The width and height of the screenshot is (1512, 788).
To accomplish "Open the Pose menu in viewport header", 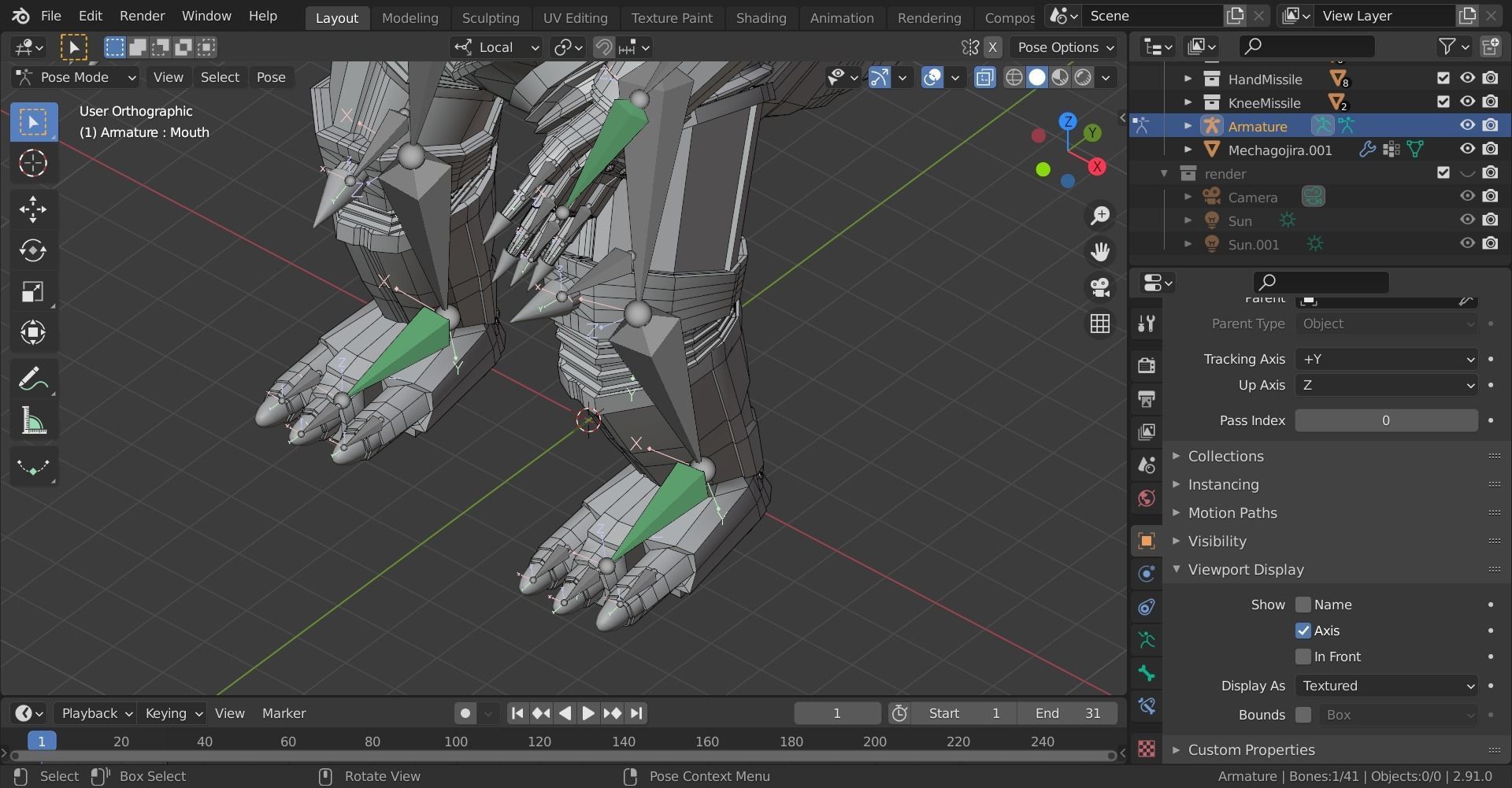I will point(271,77).
